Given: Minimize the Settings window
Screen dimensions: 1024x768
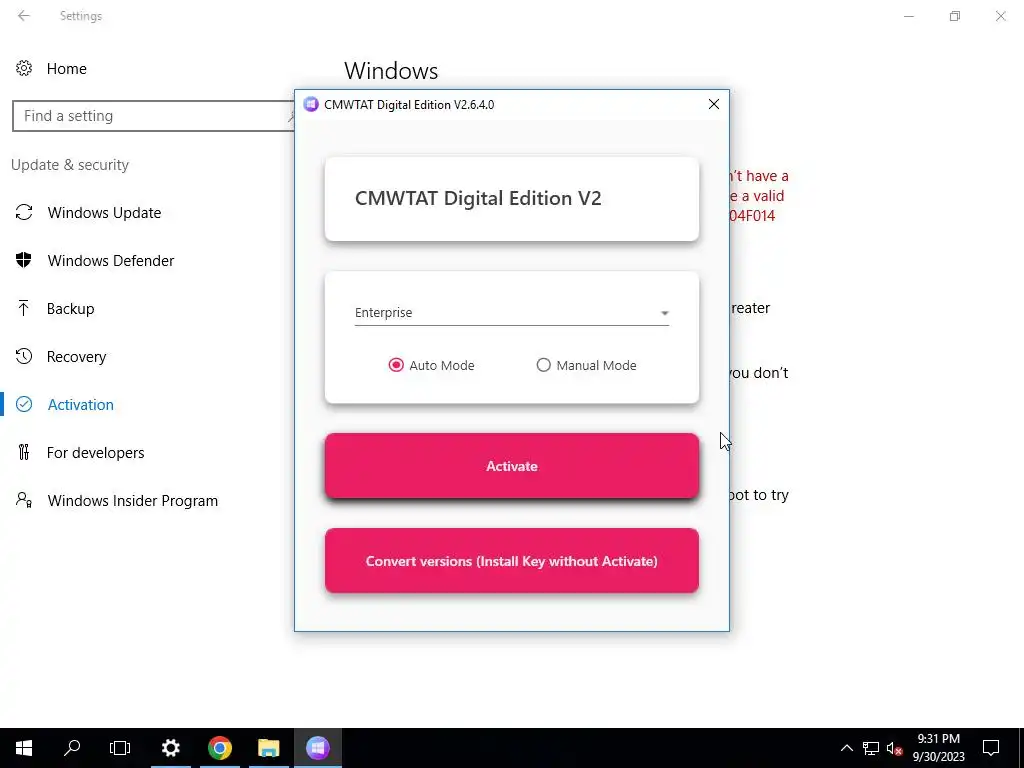Looking at the screenshot, I should (908, 16).
